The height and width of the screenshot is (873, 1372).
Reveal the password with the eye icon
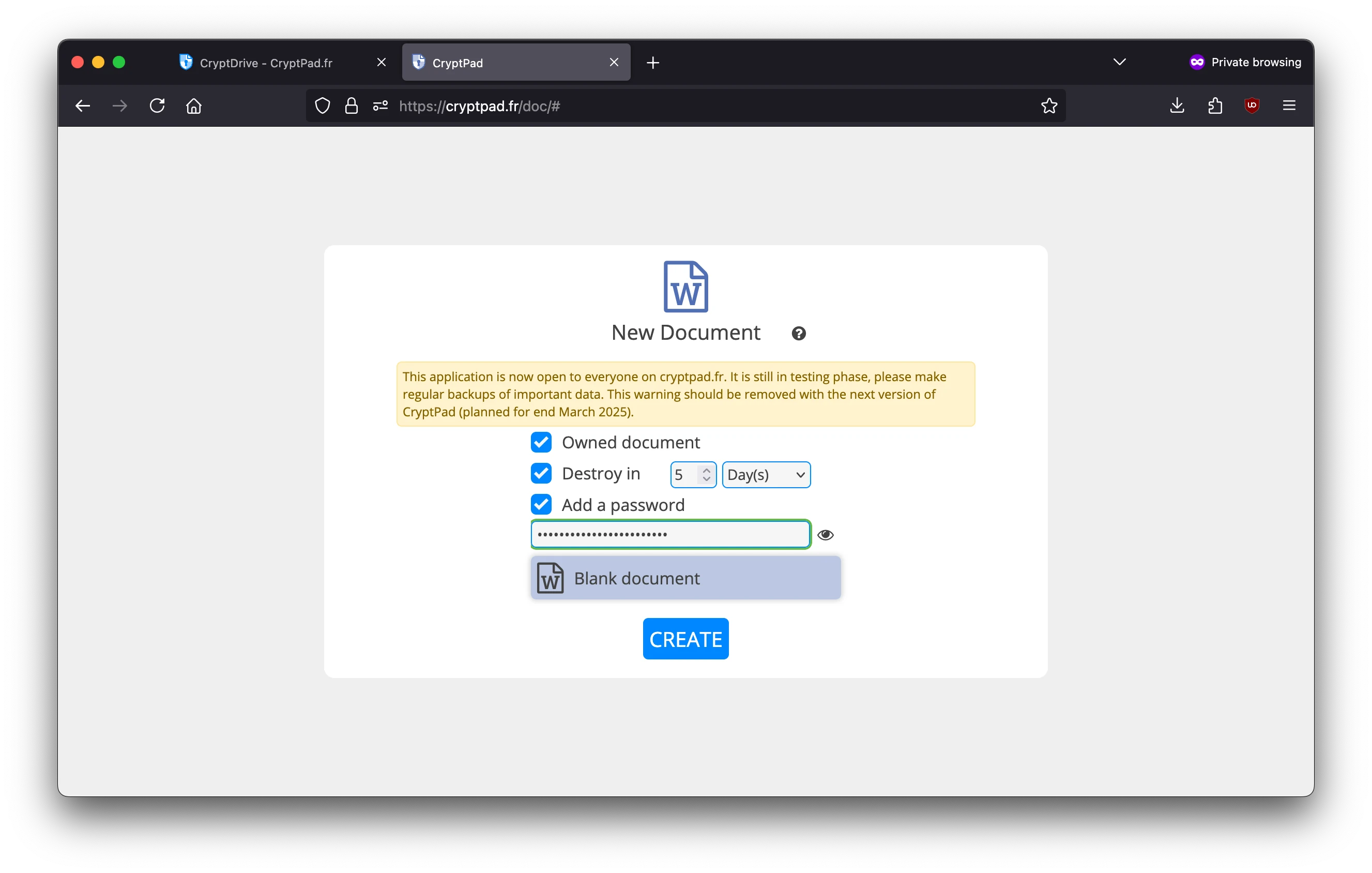[826, 535]
